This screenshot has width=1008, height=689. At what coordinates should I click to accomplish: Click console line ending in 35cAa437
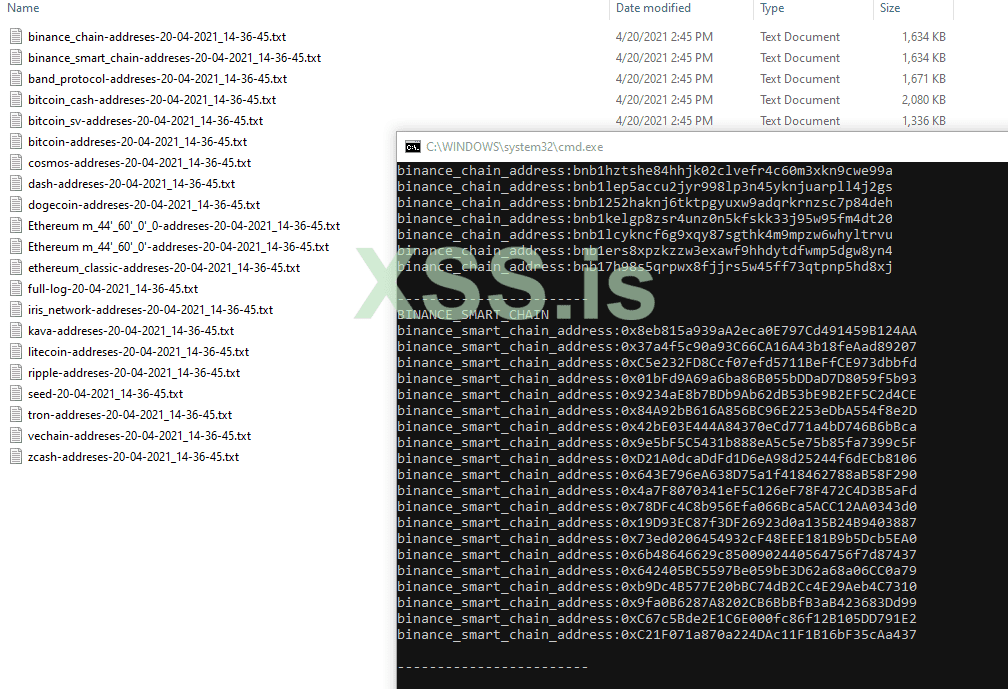tap(657, 635)
